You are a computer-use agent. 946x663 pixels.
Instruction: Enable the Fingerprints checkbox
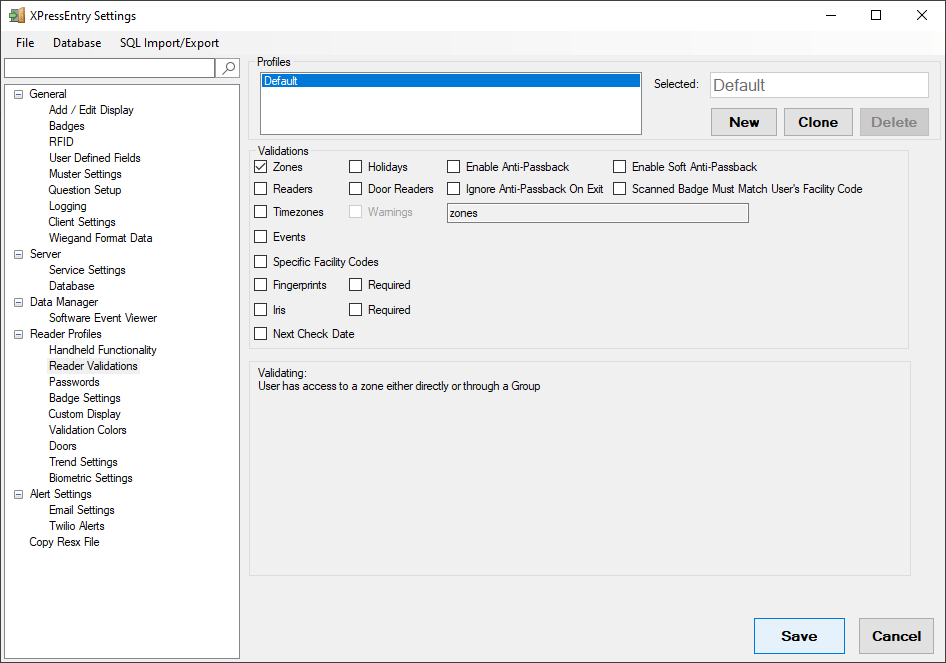[261, 285]
